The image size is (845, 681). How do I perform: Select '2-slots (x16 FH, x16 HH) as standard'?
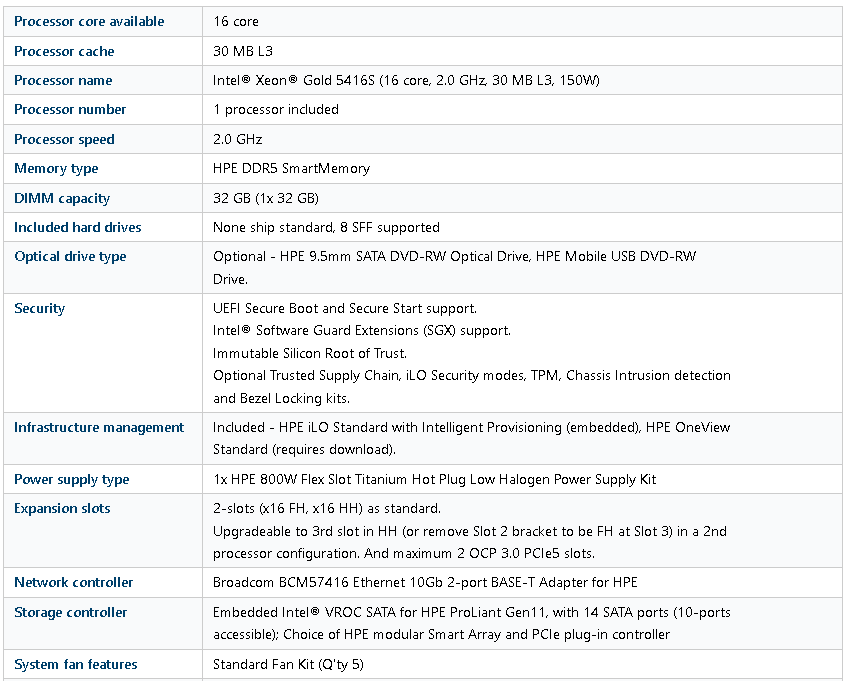[x=327, y=509]
